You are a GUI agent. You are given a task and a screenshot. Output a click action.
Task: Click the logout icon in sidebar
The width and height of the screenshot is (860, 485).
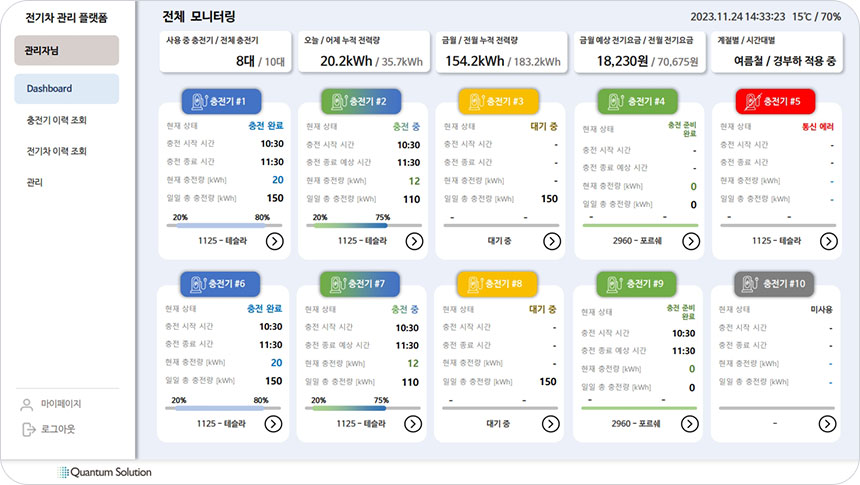click(x=27, y=429)
